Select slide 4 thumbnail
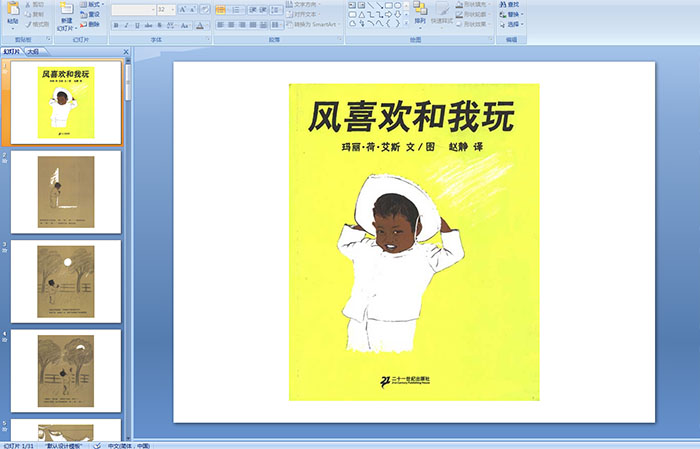 [66, 371]
